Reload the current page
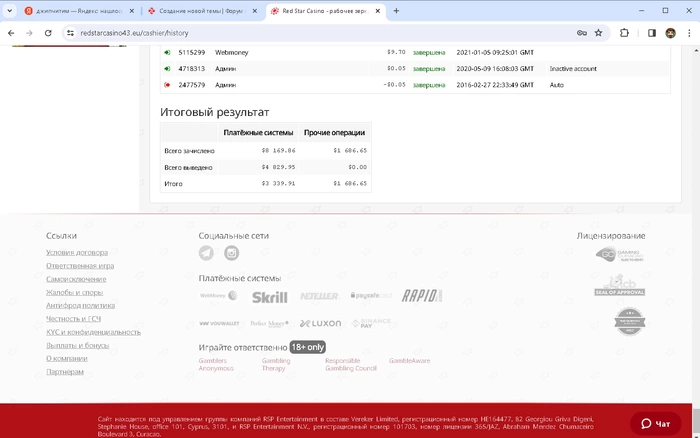The height and width of the screenshot is (438, 700). [48, 33]
